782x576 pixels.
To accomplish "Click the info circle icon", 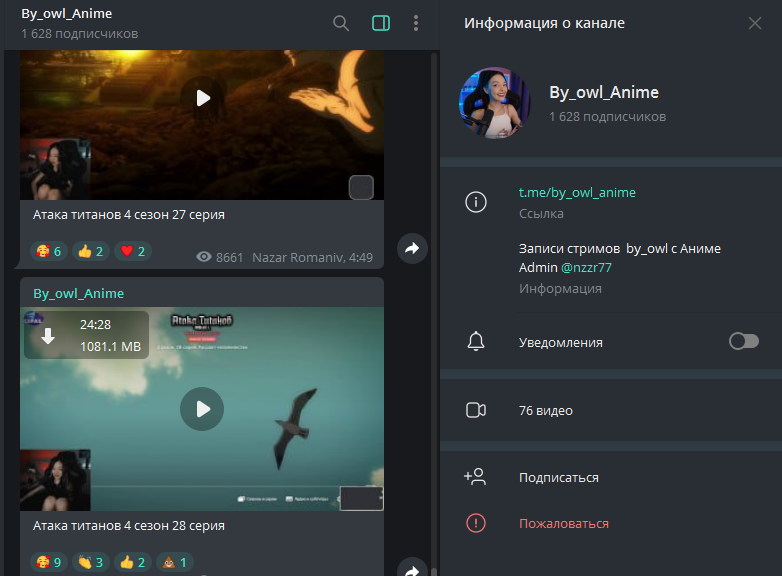I will (x=476, y=202).
